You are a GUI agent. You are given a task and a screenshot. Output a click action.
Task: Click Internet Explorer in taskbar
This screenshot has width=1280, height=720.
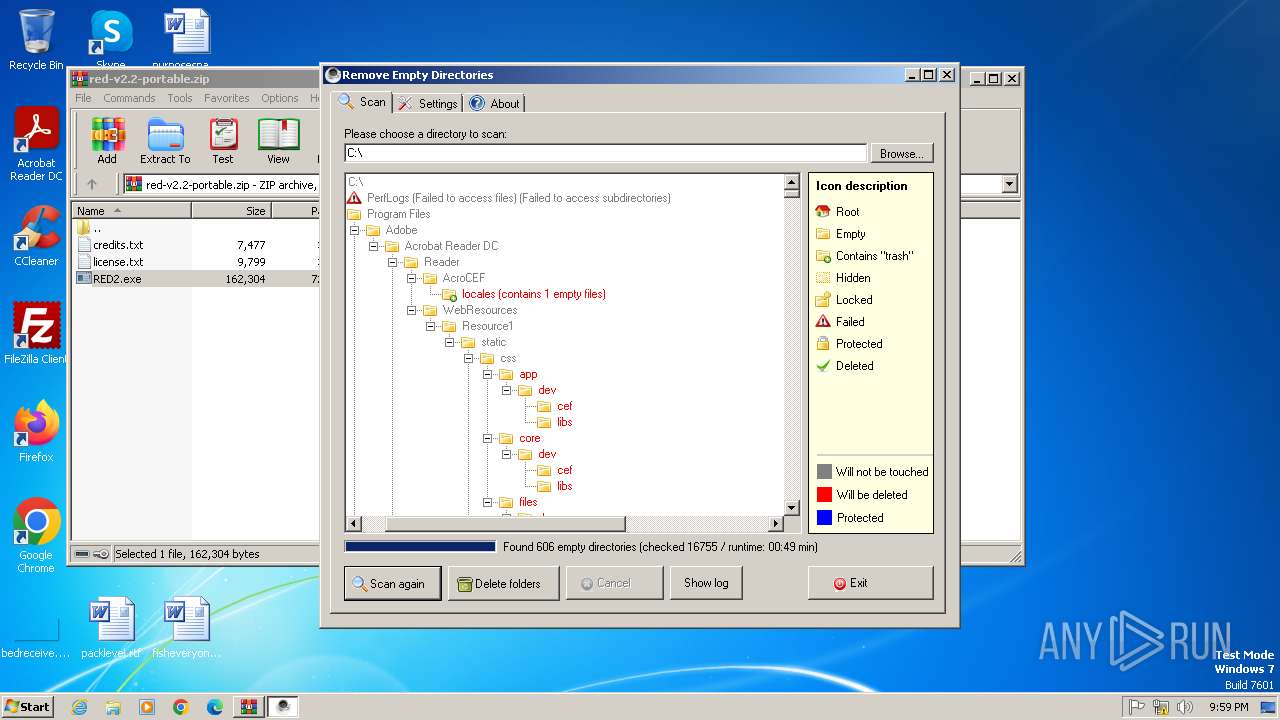[x=80, y=707]
